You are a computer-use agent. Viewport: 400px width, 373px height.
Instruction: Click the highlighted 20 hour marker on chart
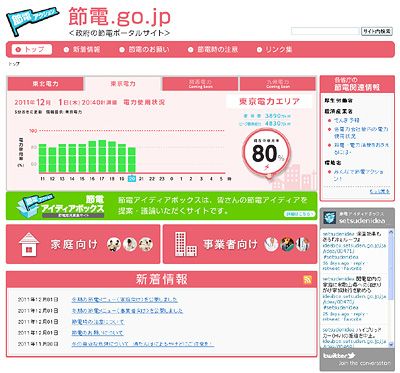pos(132,179)
